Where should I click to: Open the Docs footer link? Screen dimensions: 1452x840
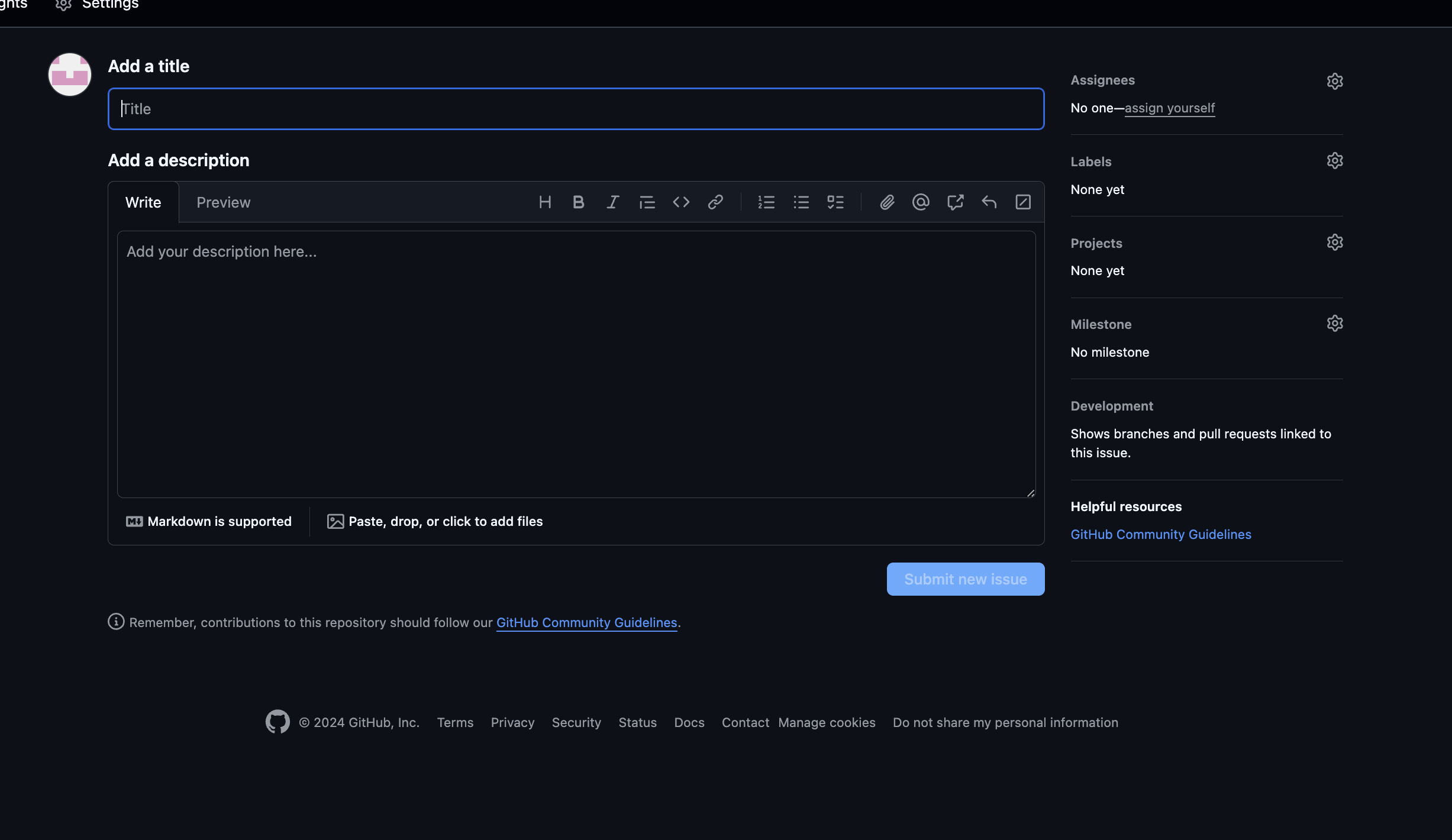point(689,722)
